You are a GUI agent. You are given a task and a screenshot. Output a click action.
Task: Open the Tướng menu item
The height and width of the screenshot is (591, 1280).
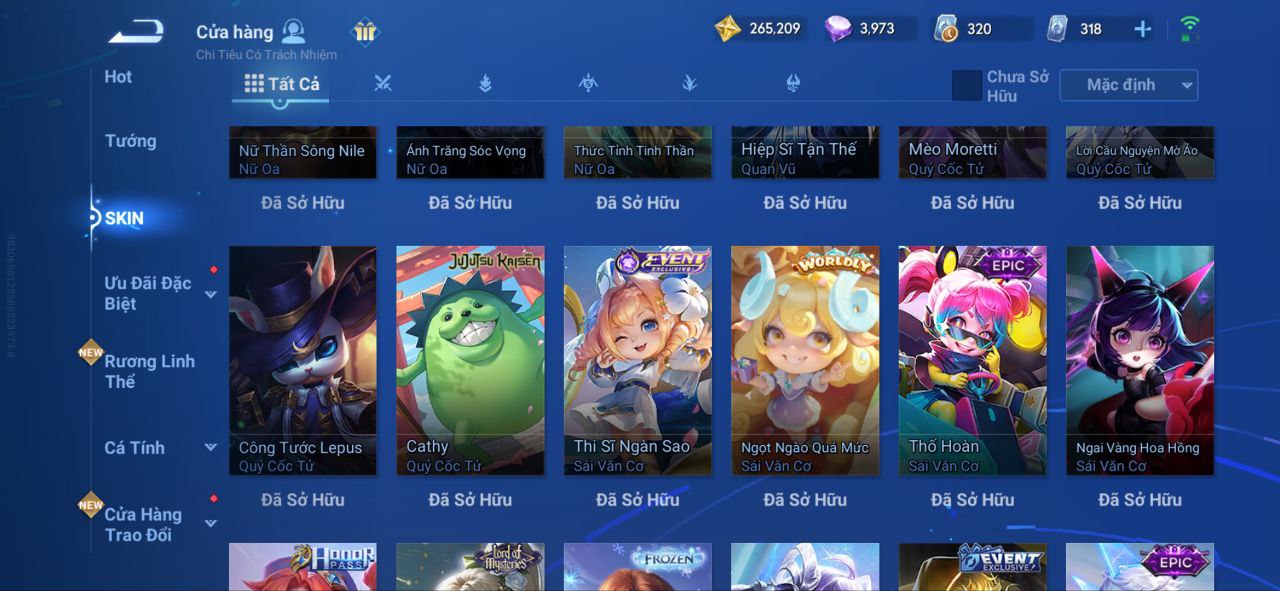point(131,141)
